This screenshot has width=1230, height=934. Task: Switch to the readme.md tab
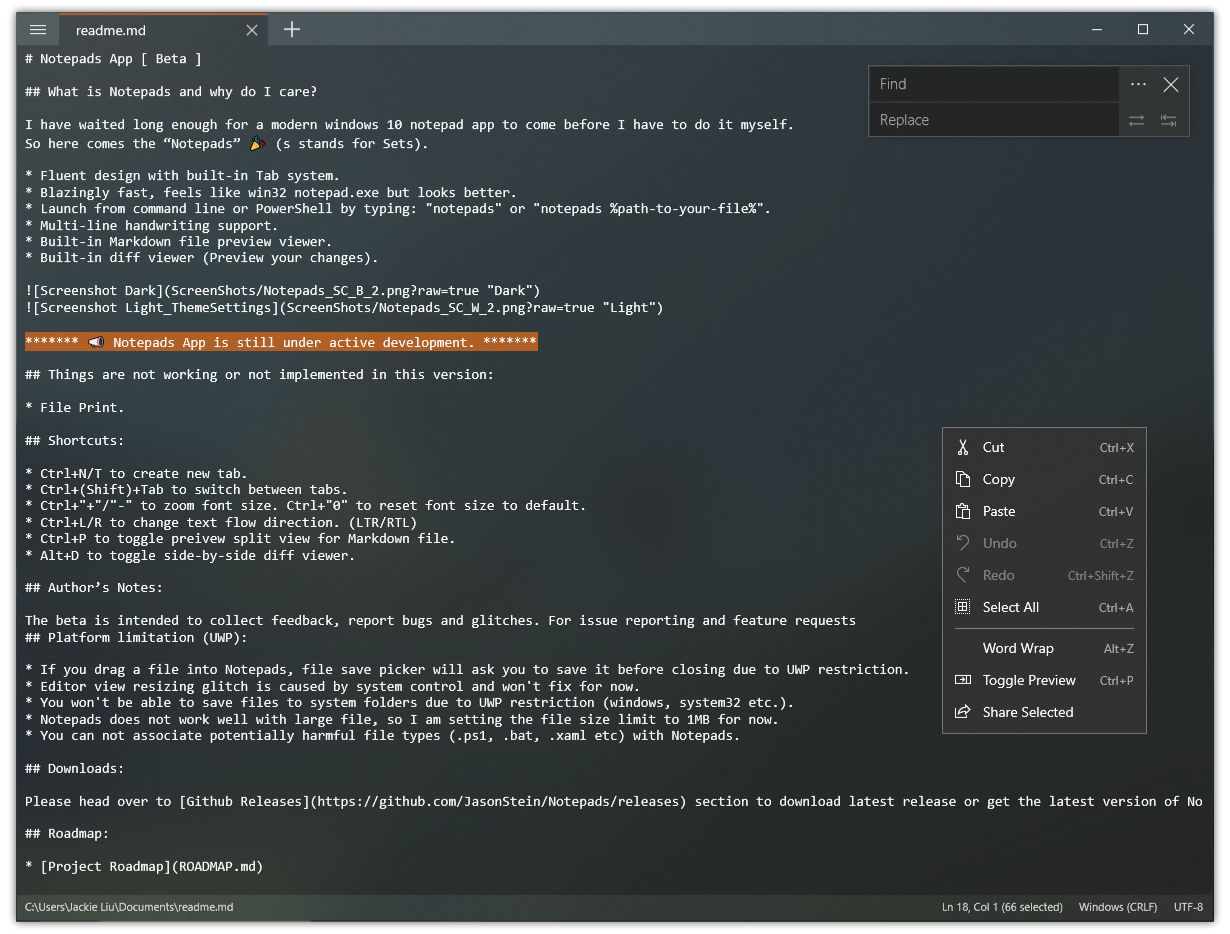139,30
